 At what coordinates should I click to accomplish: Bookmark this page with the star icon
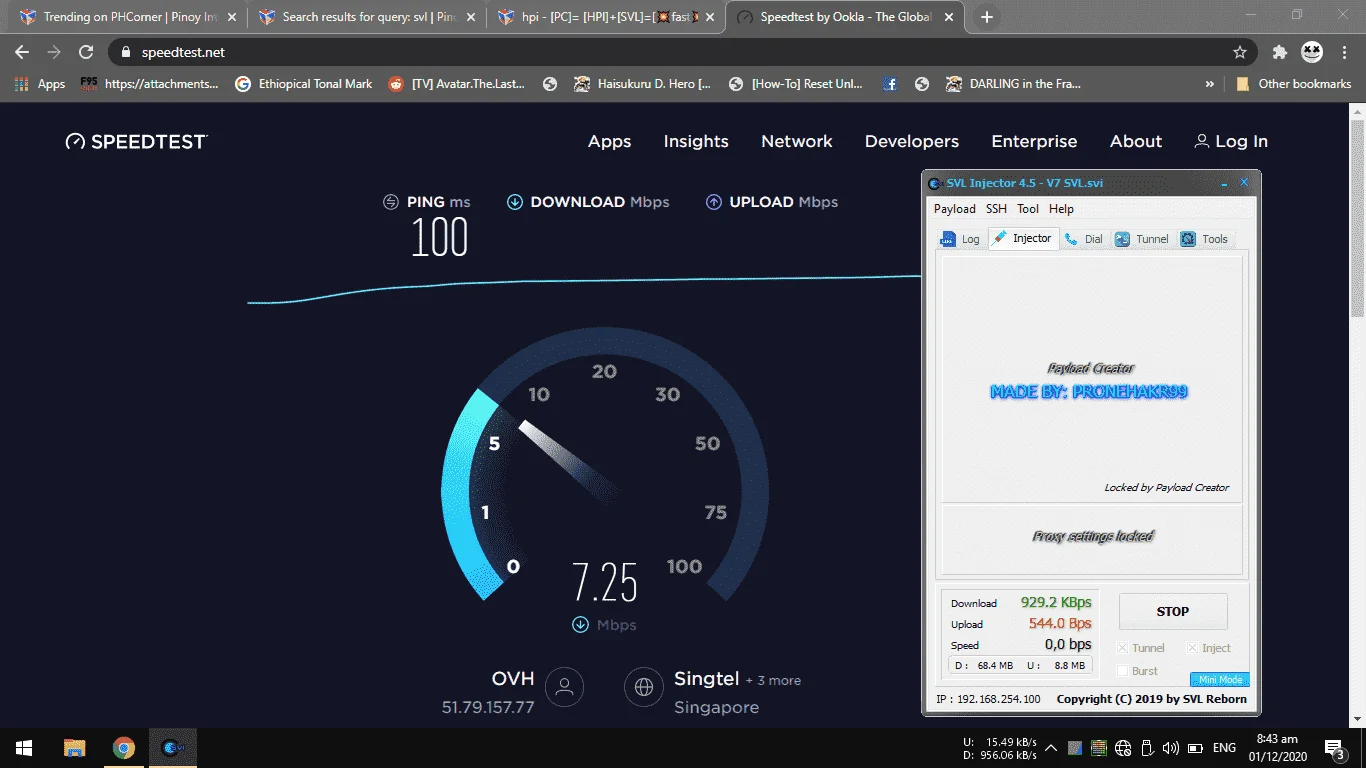coord(1240,52)
